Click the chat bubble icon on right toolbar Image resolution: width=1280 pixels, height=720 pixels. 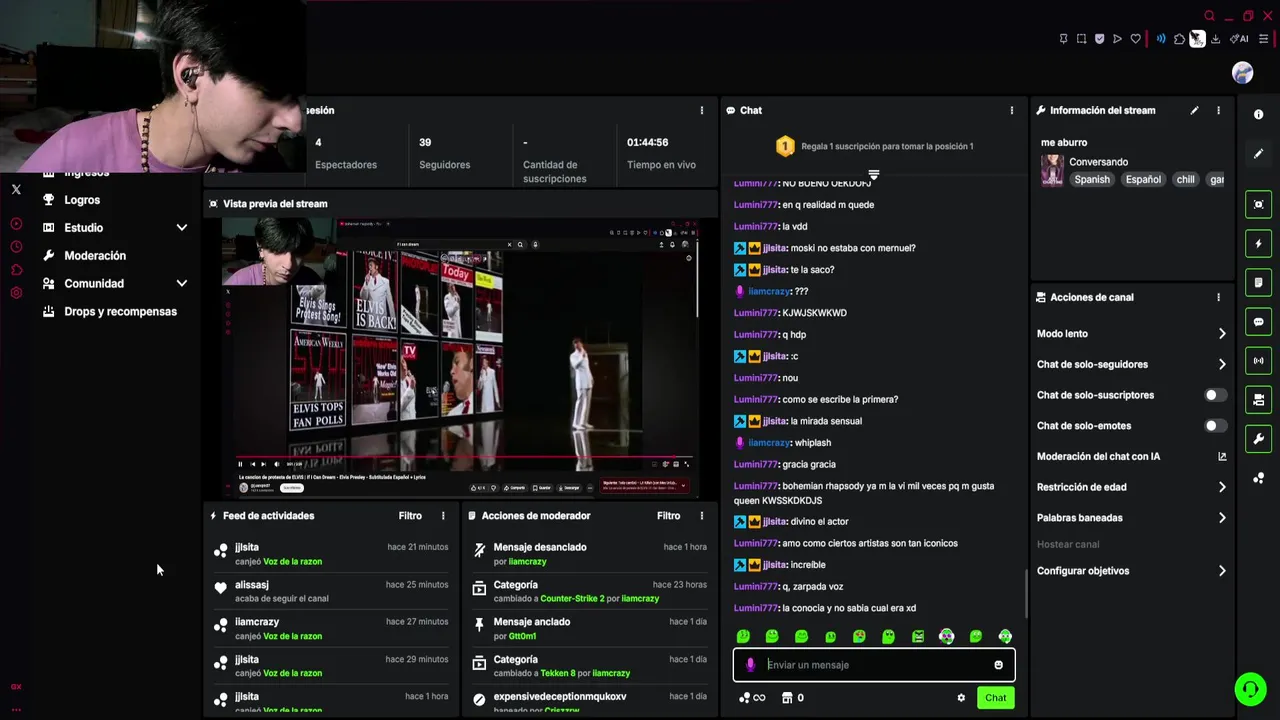(1258, 322)
